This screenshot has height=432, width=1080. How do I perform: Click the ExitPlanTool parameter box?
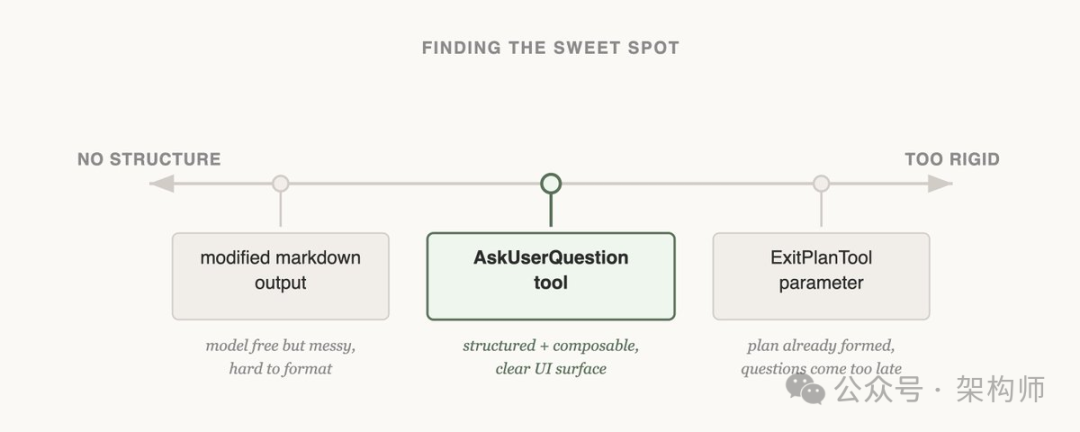(821, 276)
